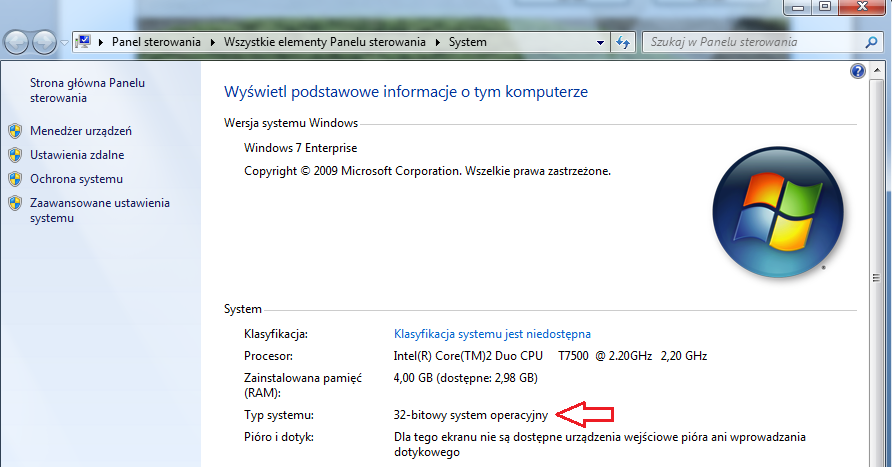Click the Pióro i dotyk: label
The image size is (892, 467).
tap(279, 437)
